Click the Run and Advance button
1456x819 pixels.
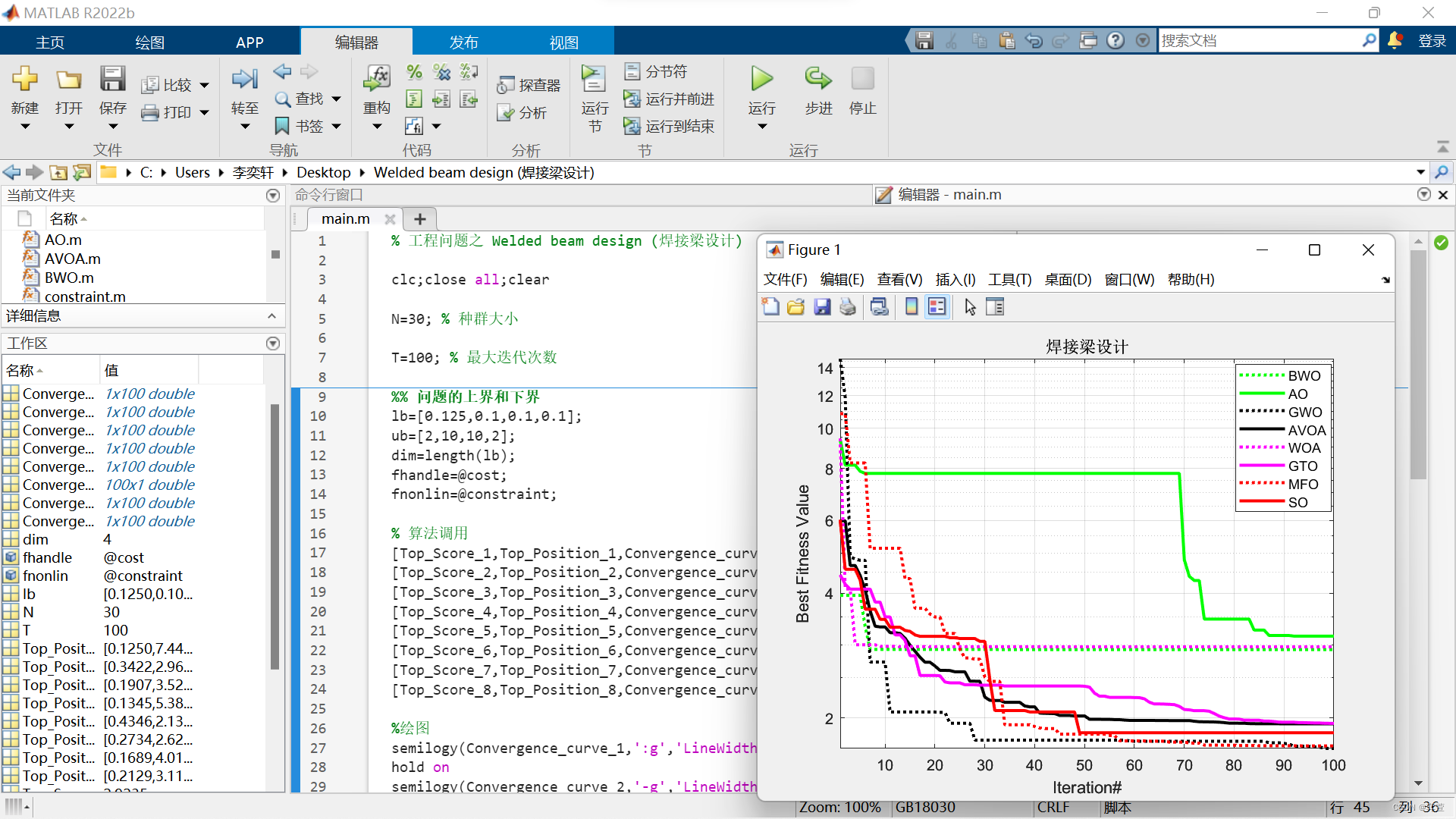click(x=669, y=99)
